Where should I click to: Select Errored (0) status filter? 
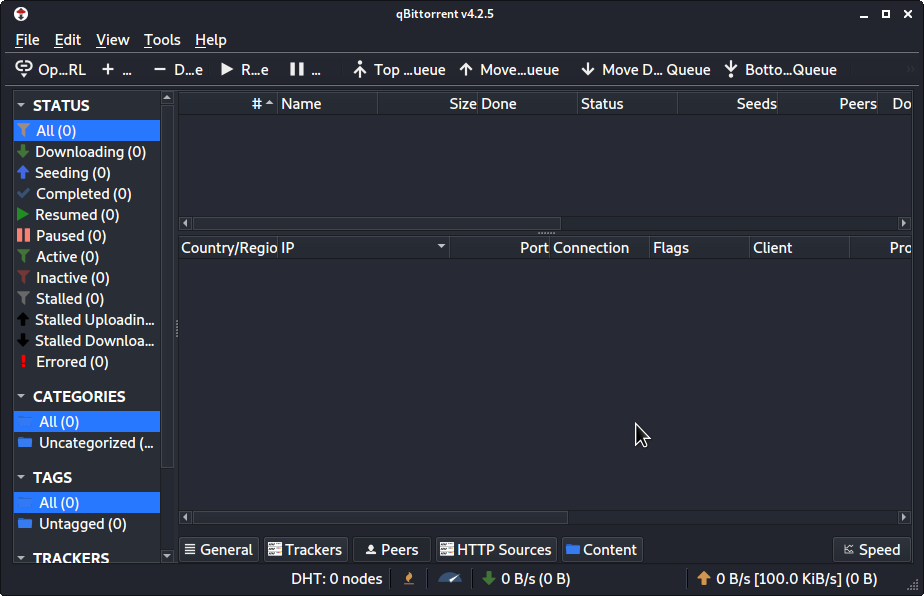coord(87,362)
